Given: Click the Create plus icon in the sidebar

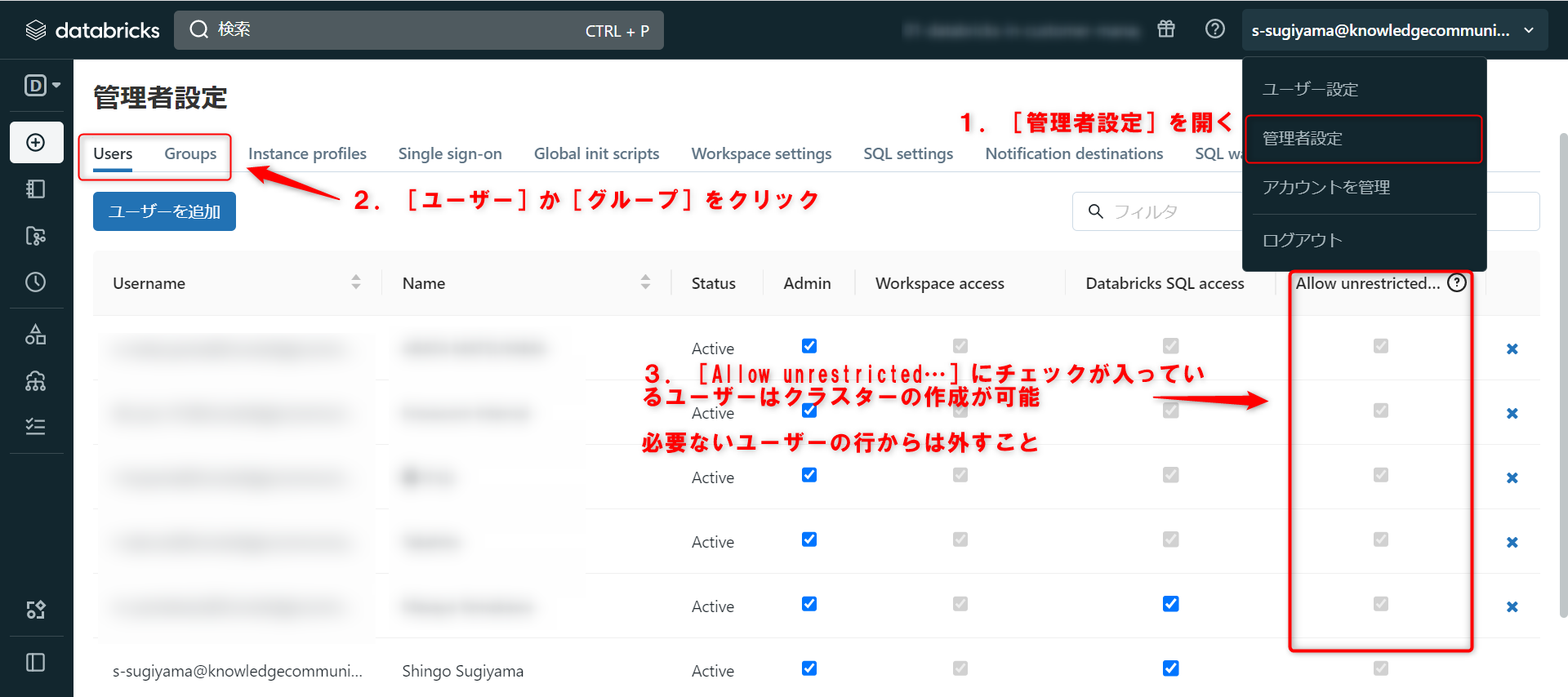Looking at the screenshot, I should 36,143.
